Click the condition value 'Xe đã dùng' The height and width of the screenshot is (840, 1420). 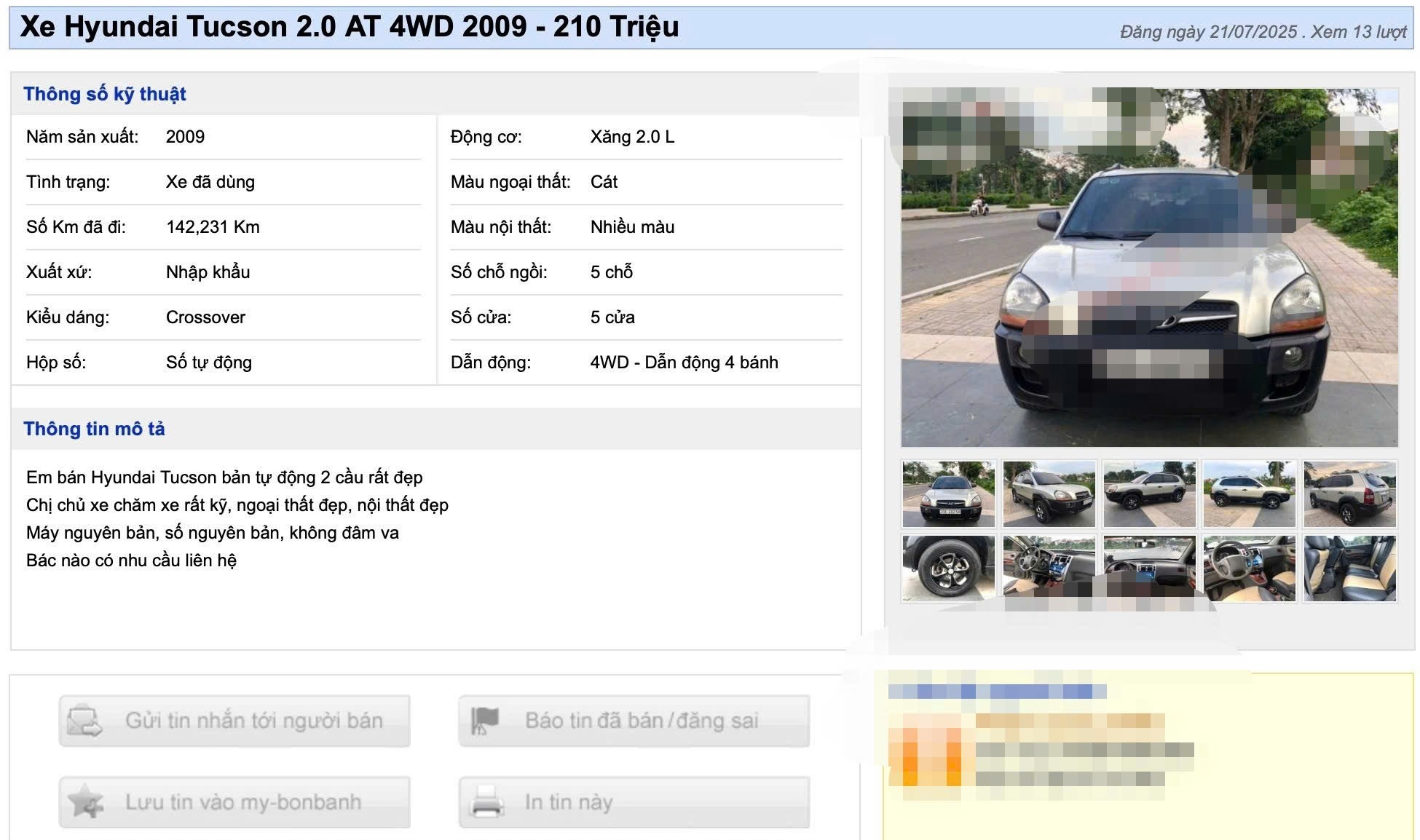pyautogui.click(x=210, y=182)
